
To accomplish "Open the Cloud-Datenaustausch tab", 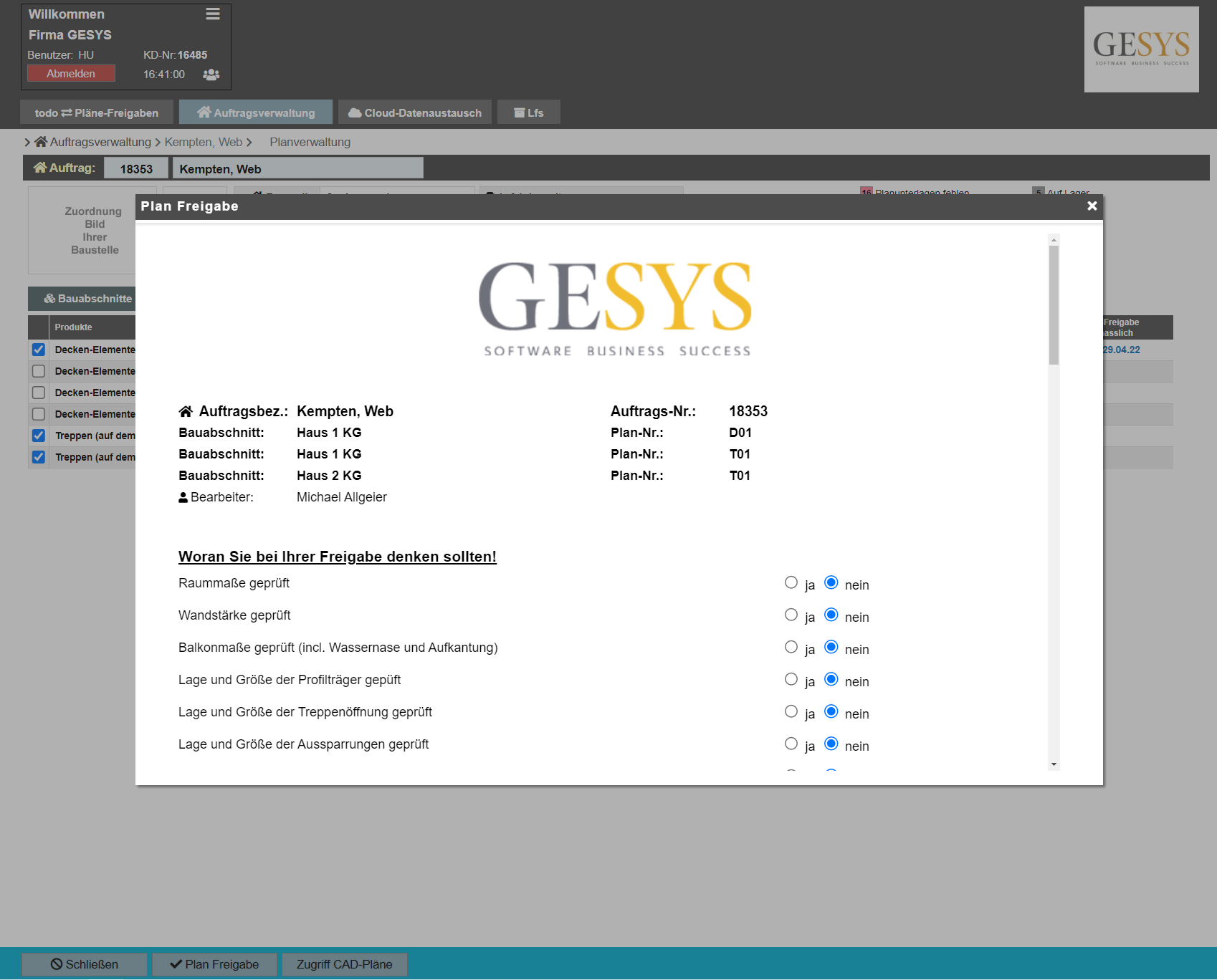I will (415, 112).
